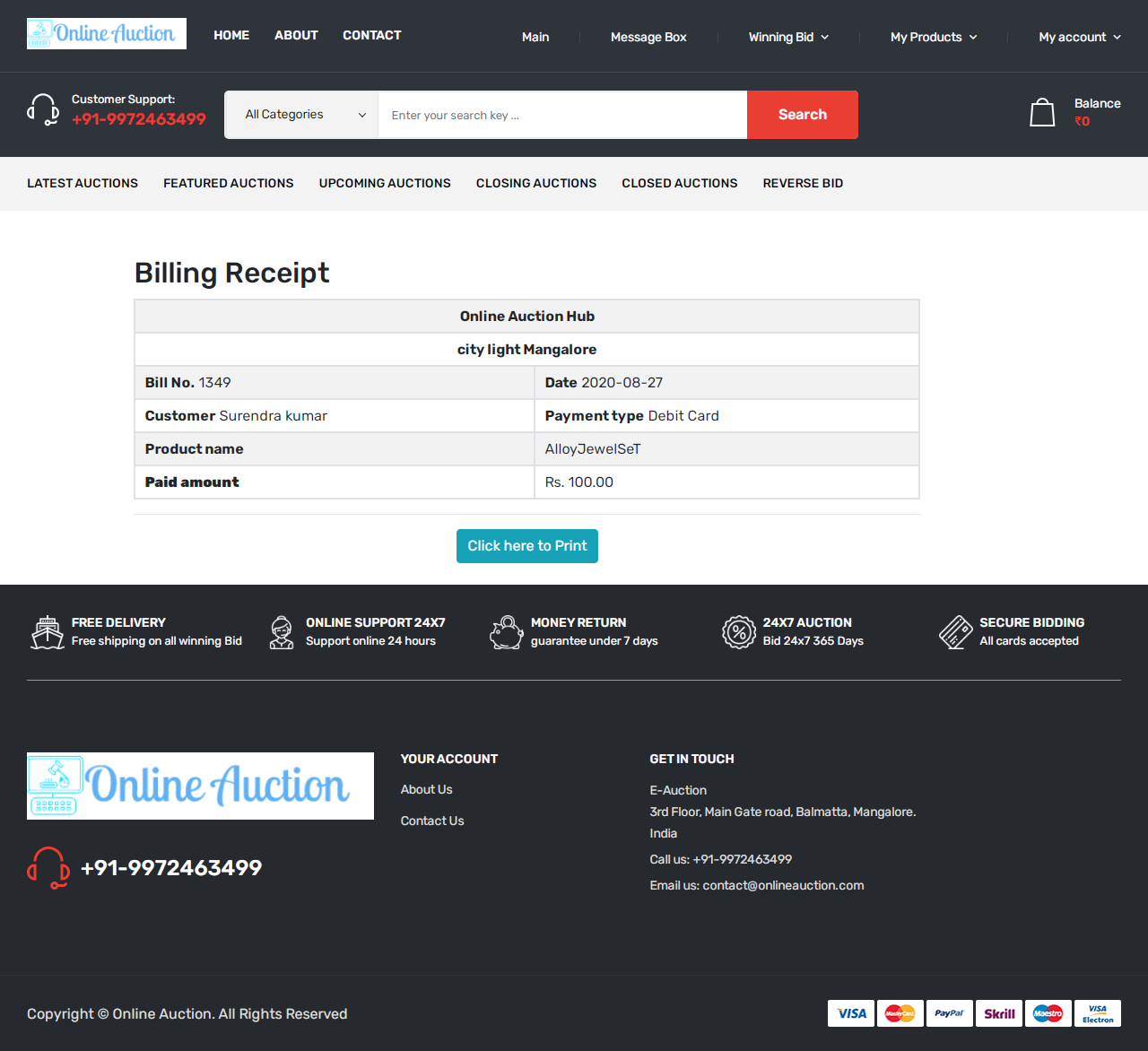
Task: Go to the HOME page
Action: (x=231, y=35)
